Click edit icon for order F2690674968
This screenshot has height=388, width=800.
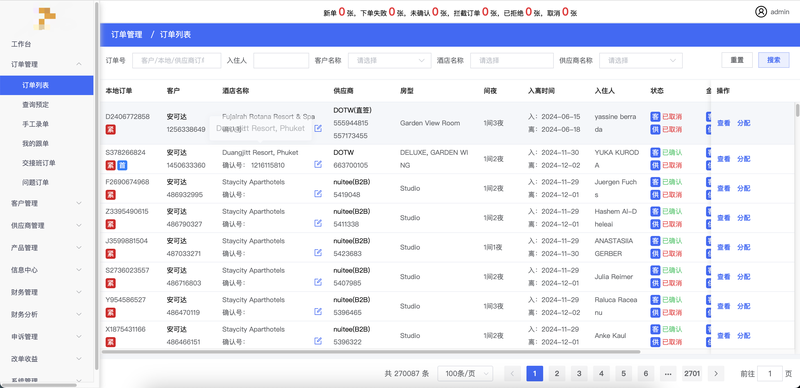point(318,193)
